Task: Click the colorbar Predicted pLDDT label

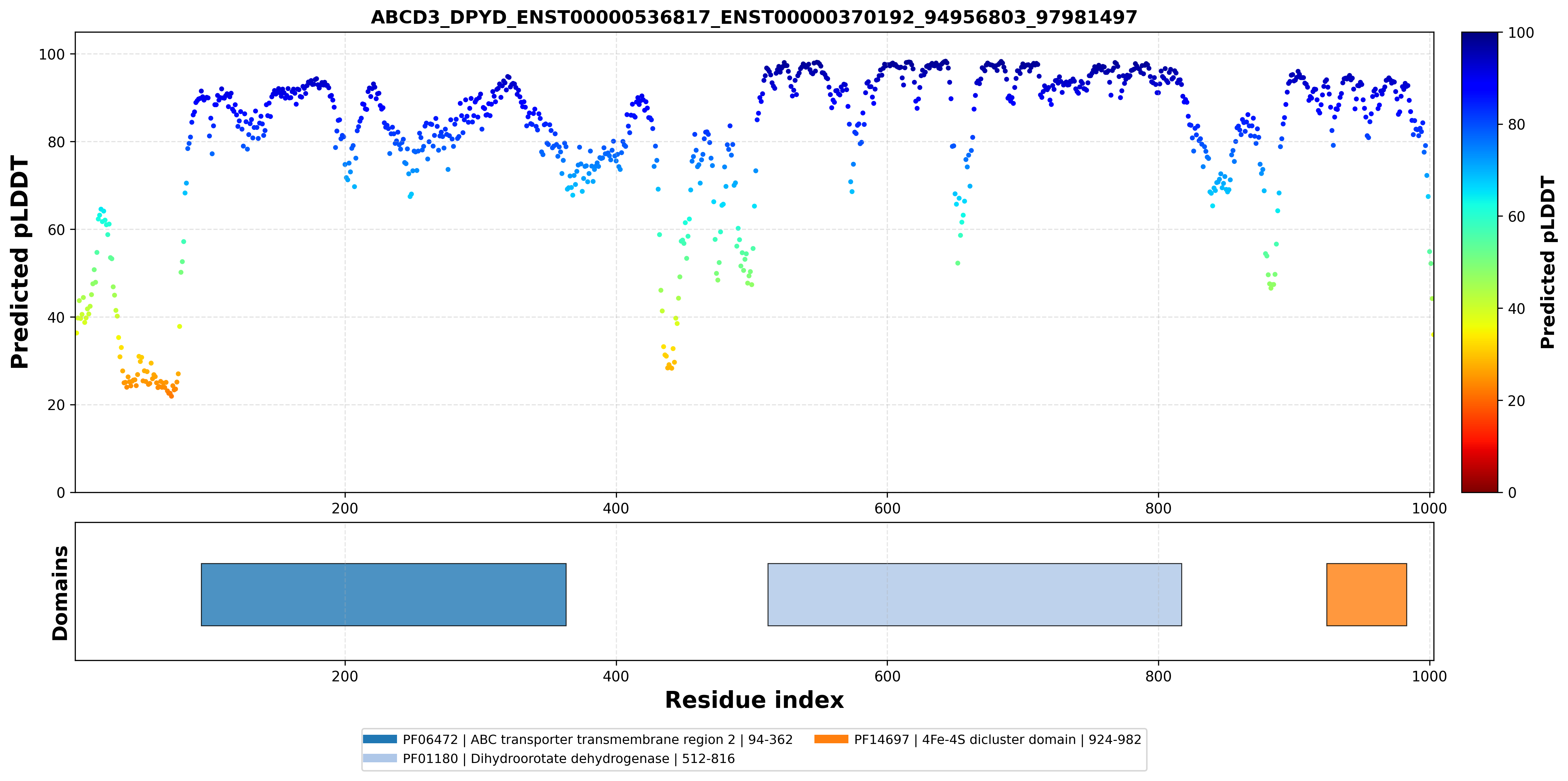Action: [1548, 262]
